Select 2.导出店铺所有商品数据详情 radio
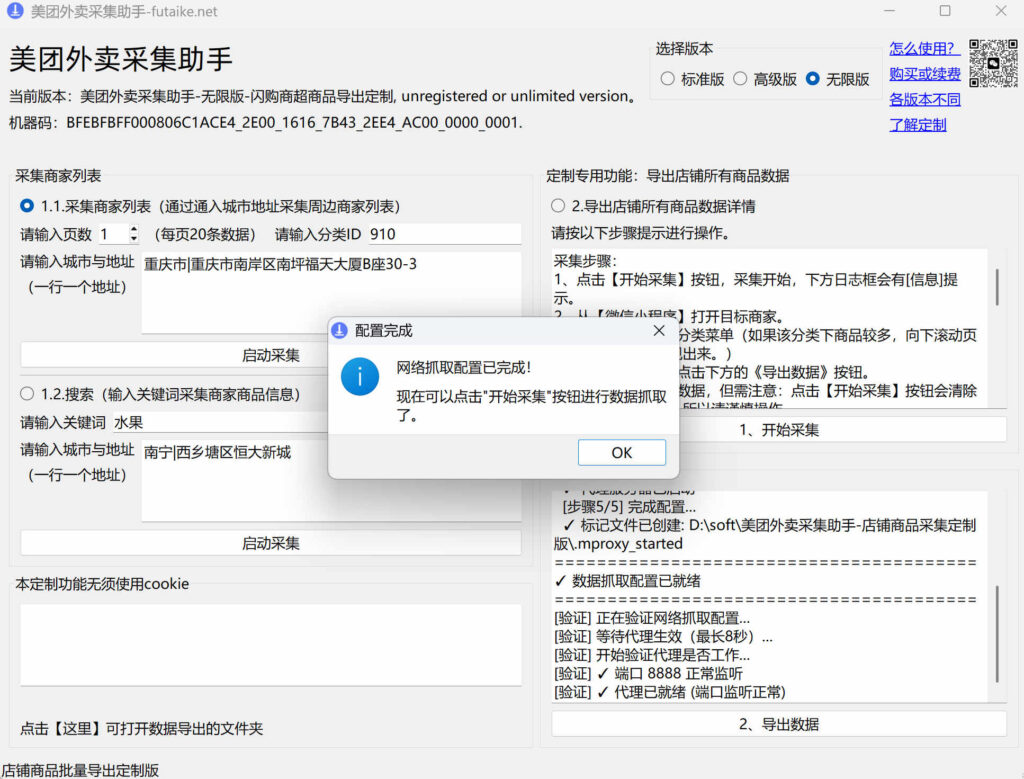The image size is (1024, 779). (x=558, y=206)
